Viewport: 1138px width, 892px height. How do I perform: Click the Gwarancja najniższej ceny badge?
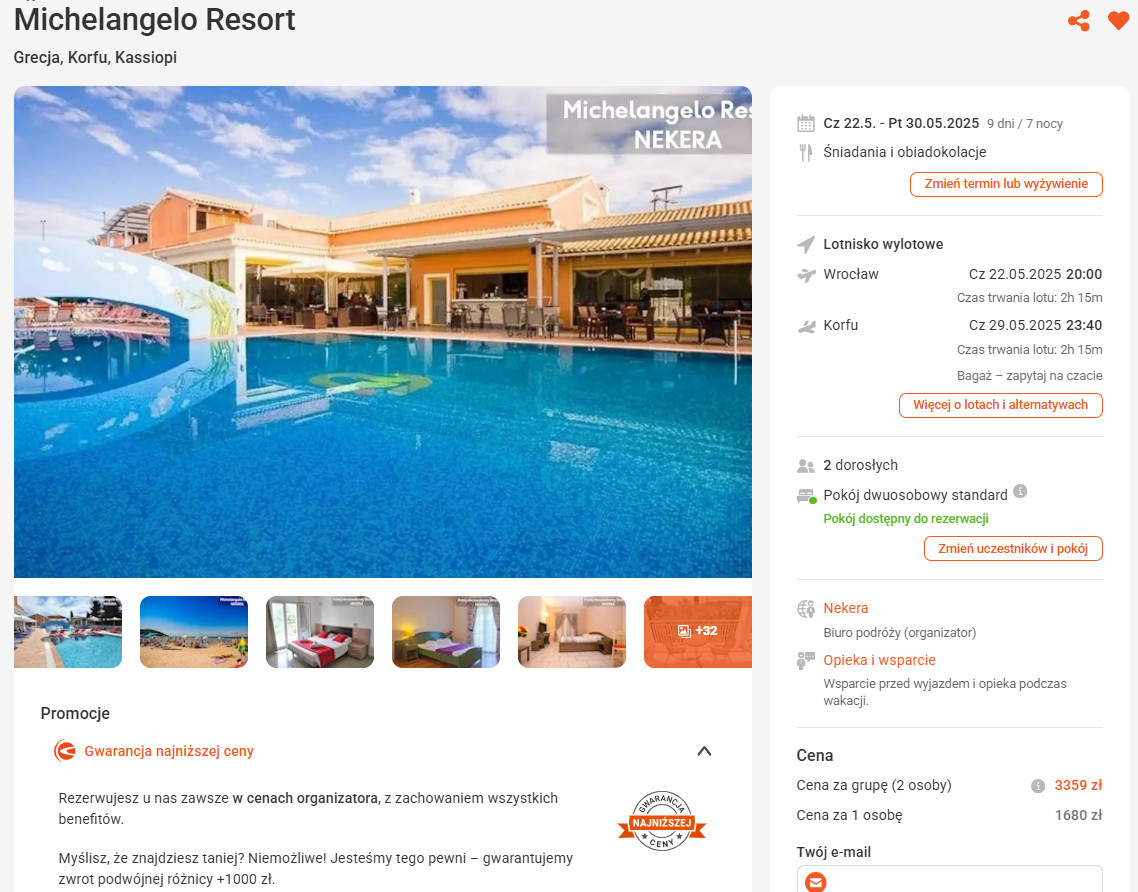[x=661, y=821]
